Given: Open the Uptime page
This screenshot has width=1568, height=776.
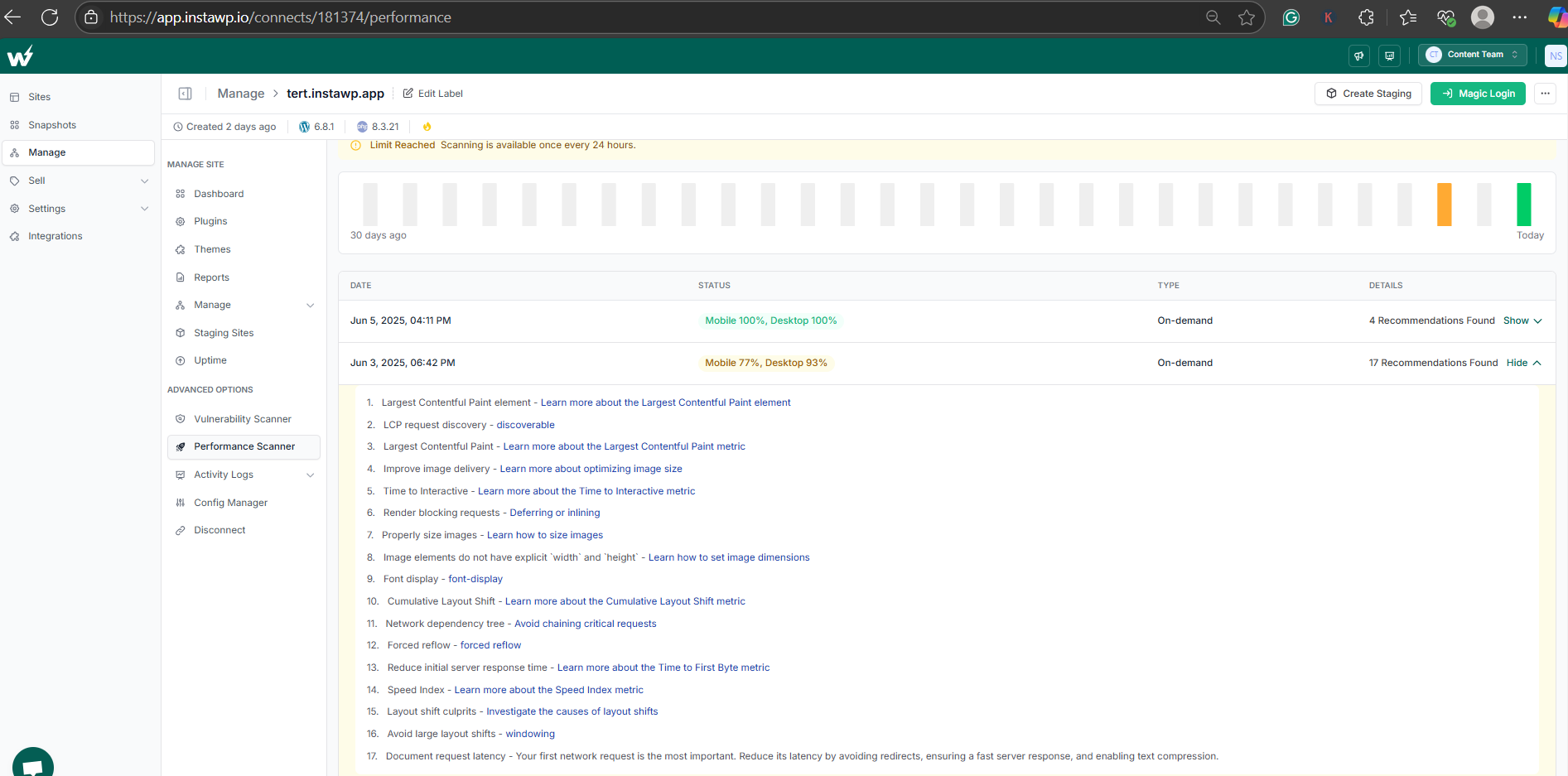Looking at the screenshot, I should [210, 360].
